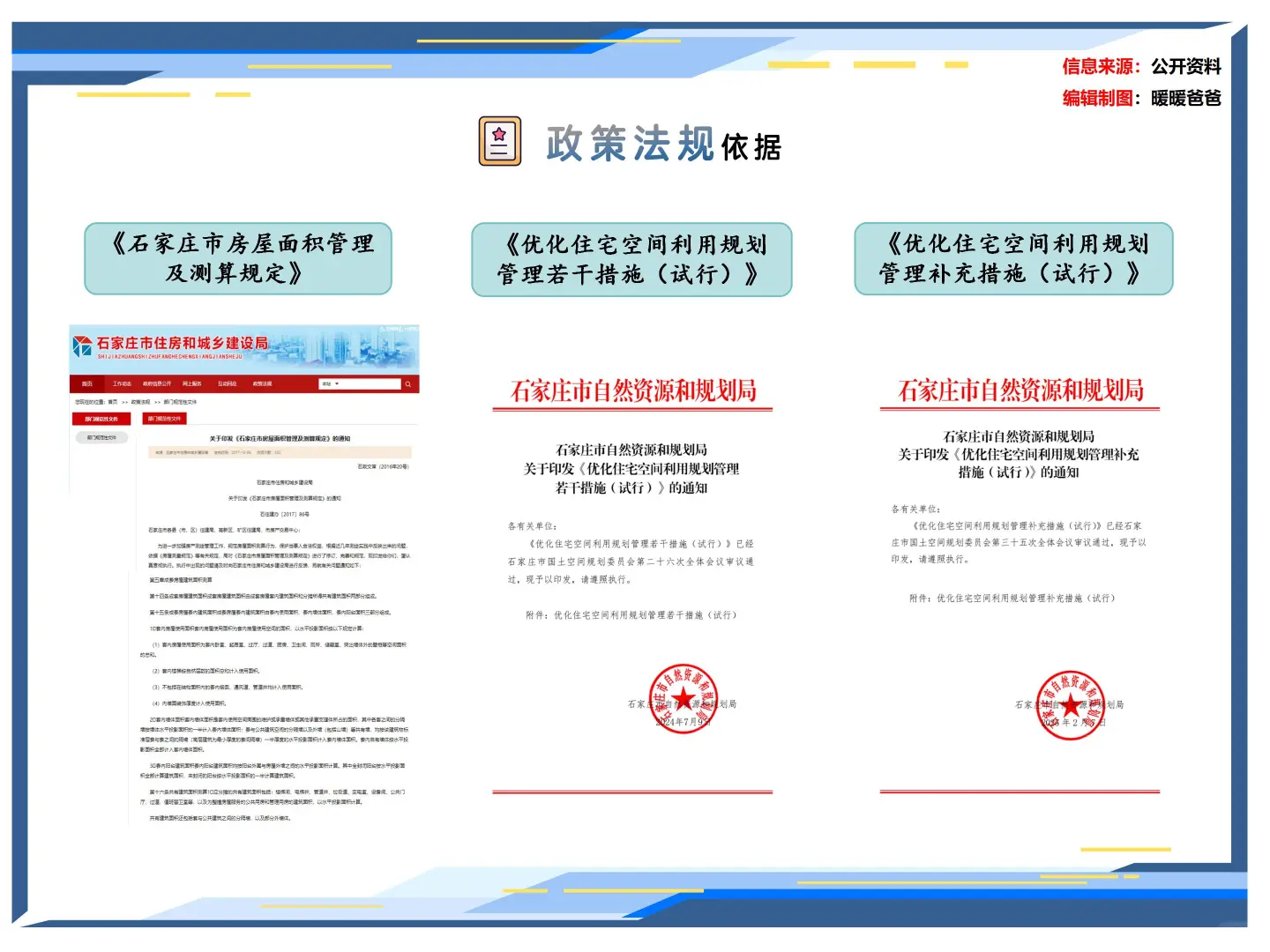Screen dimensions: 1270x952
Task: Open the 首页 nav menu item
Action: (87, 383)
